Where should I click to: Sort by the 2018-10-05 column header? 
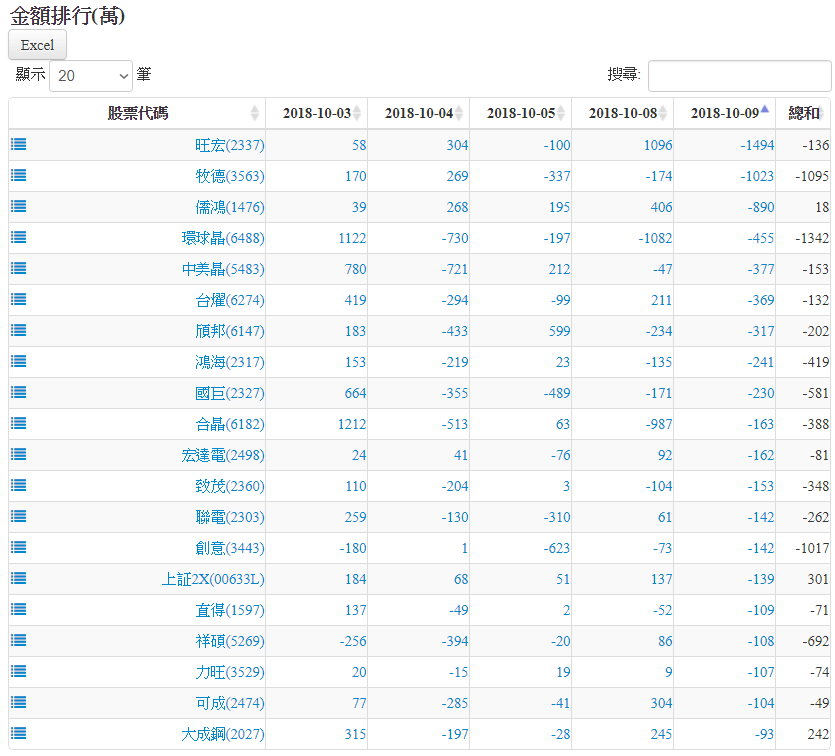pos(520,113)
